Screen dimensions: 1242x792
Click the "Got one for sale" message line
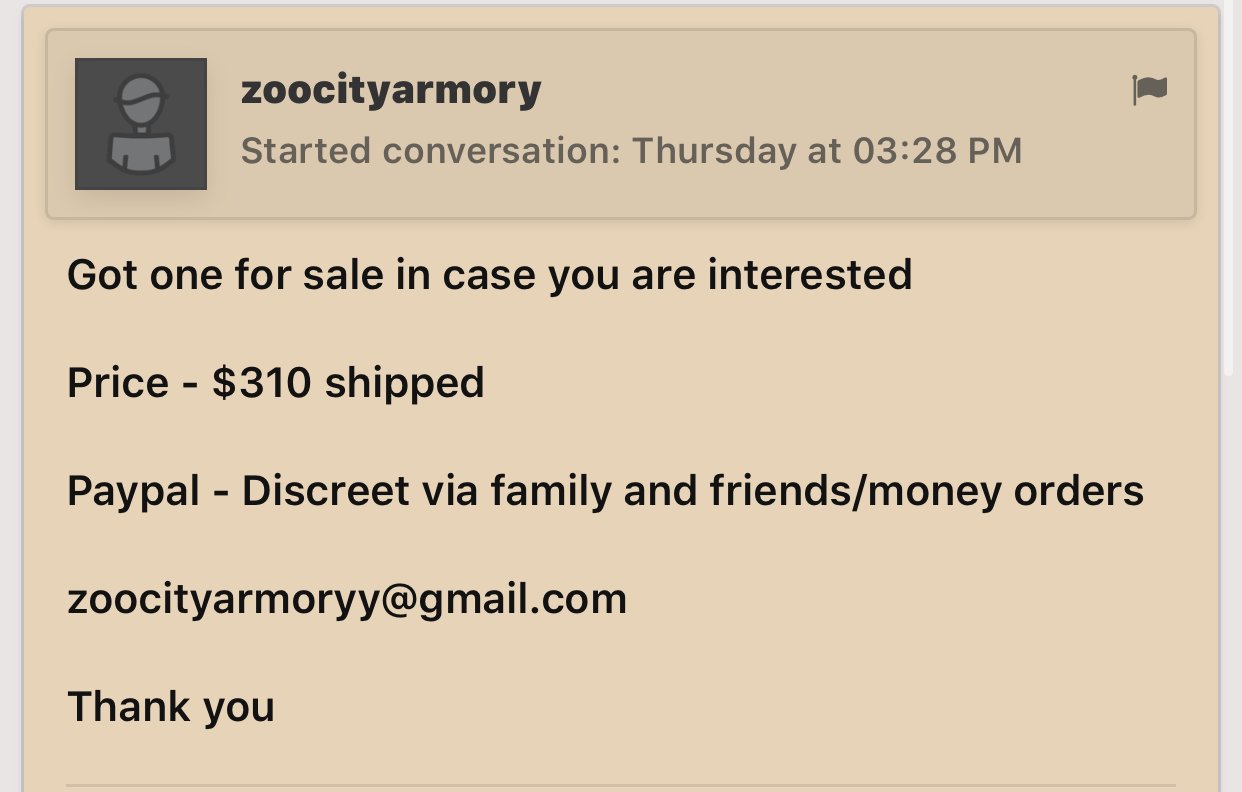[489, 275]
